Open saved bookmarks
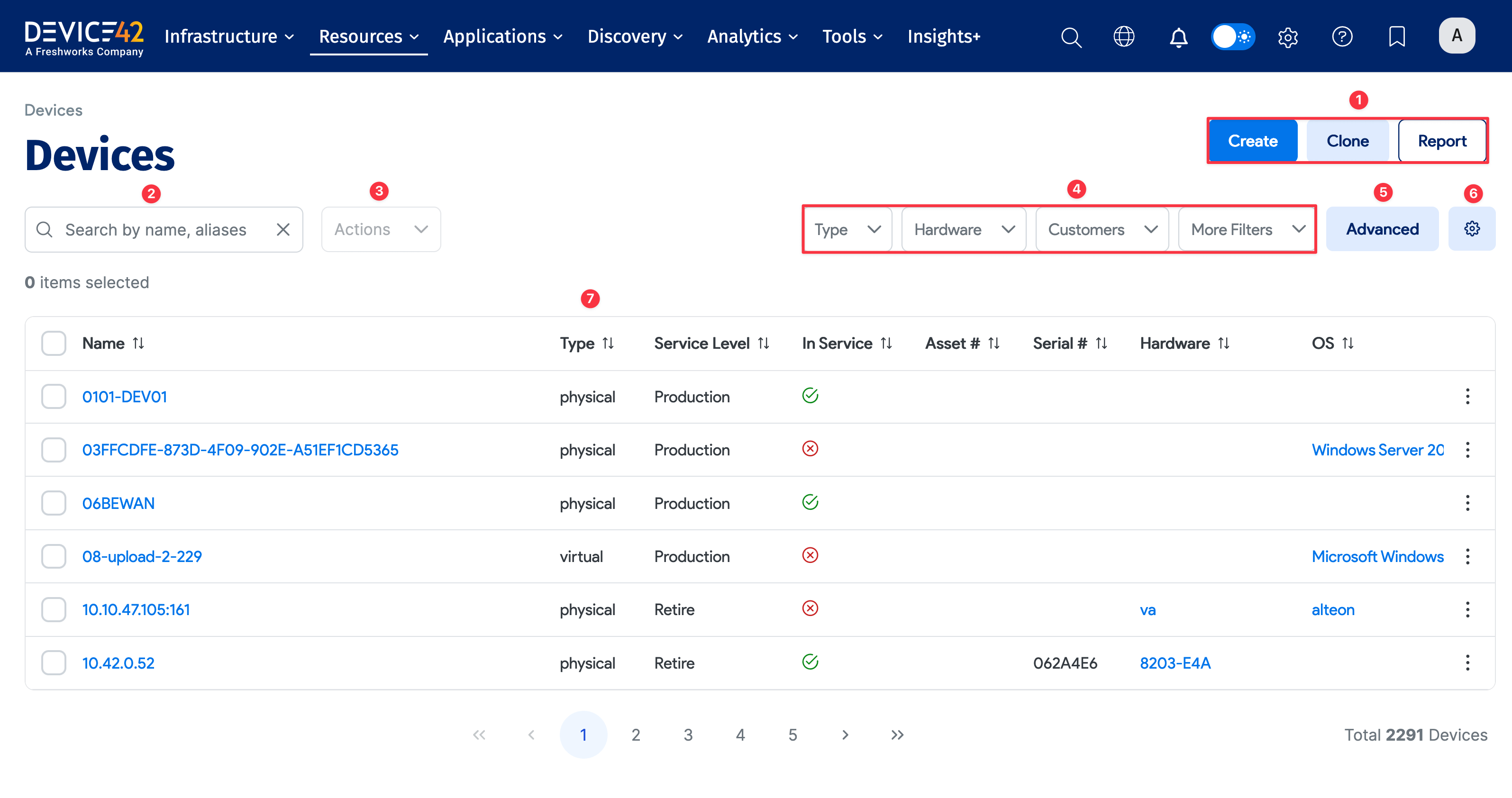Image resolution: width=1512 pixels, height=798 pixels. pos(1397,36)
